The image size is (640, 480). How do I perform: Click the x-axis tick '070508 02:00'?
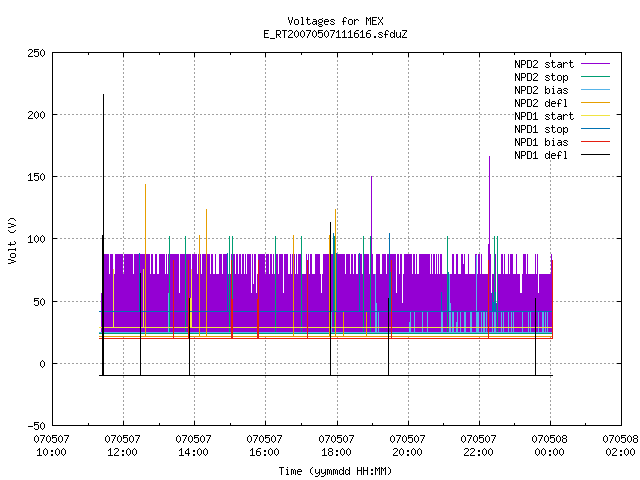point(620,446)
